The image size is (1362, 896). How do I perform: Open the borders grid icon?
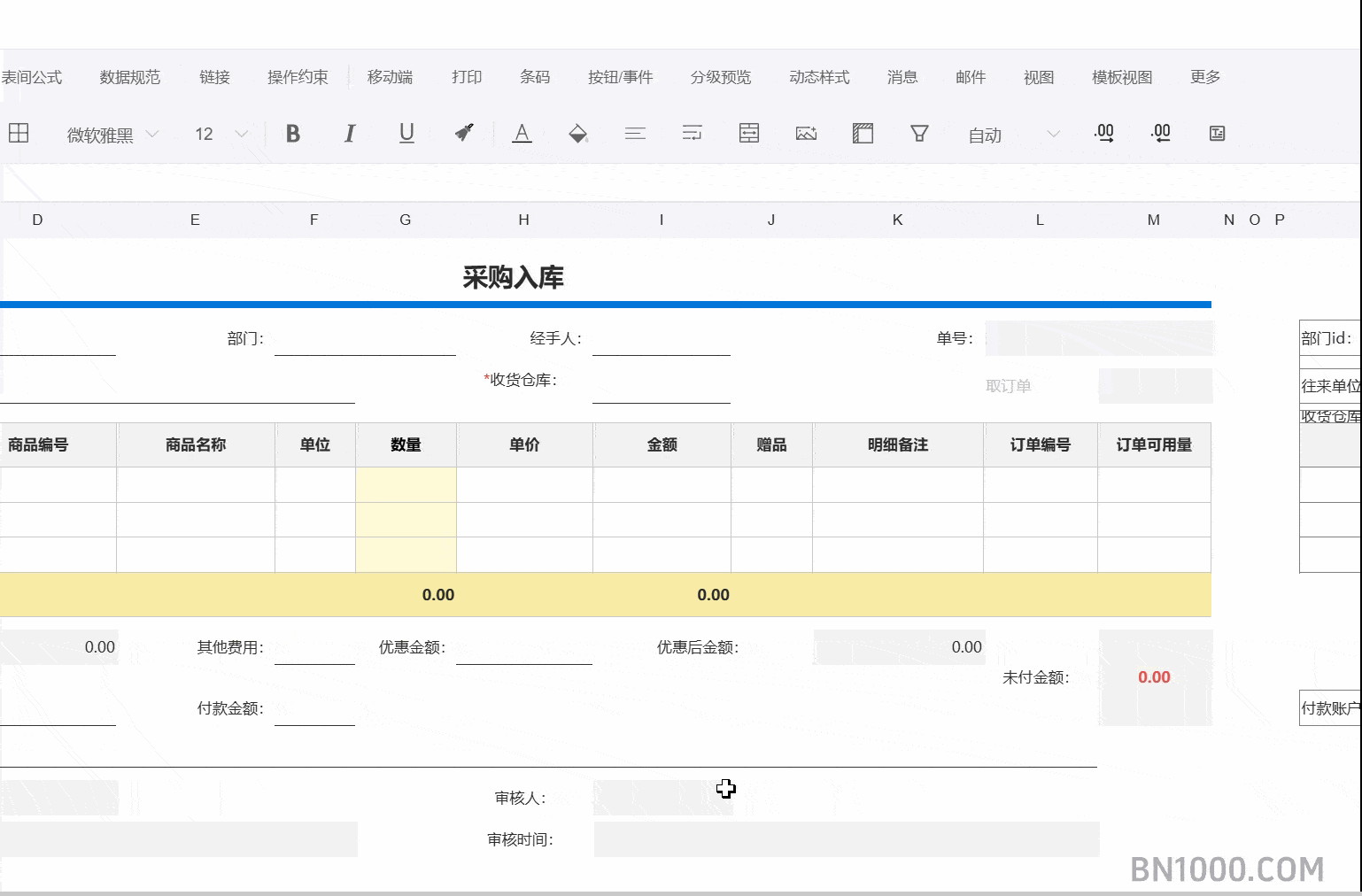click(19, 133)
